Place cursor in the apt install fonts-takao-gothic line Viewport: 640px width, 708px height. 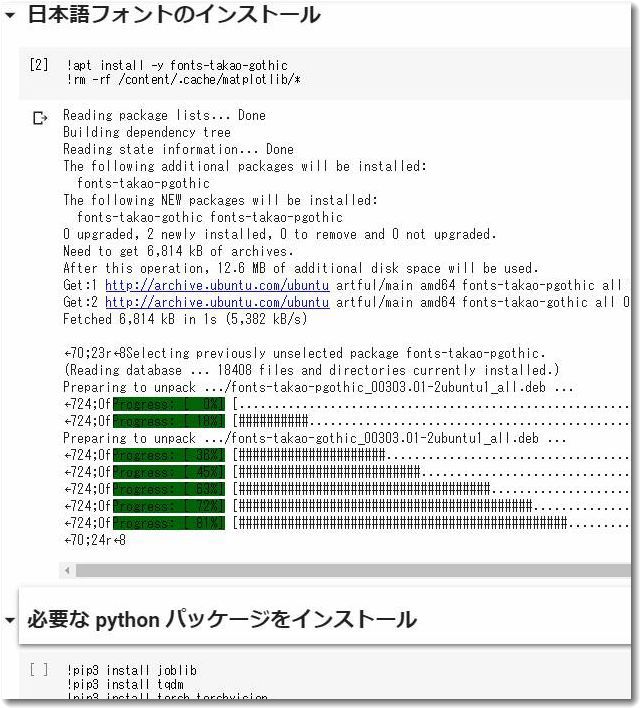pos(177,65)
